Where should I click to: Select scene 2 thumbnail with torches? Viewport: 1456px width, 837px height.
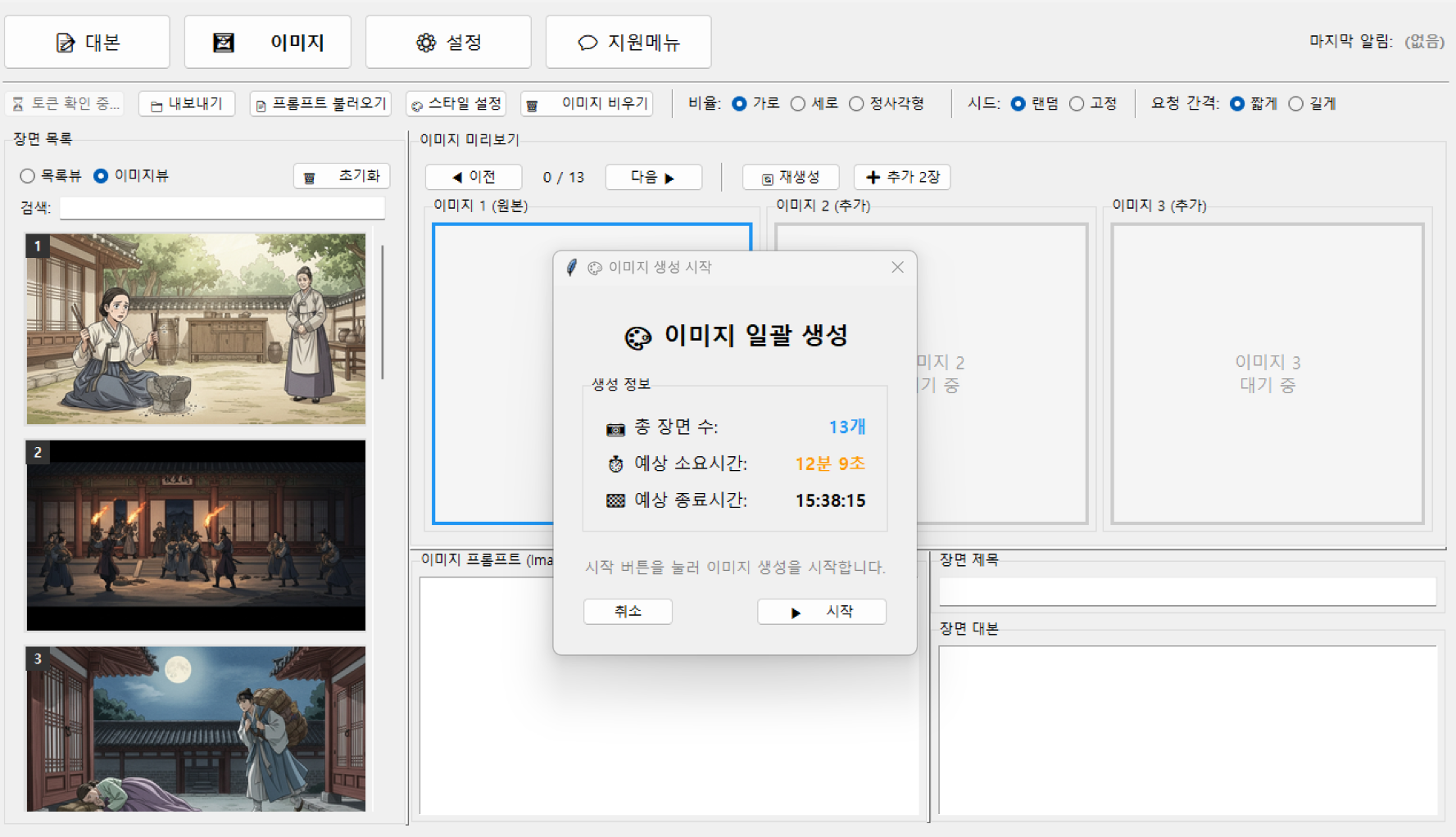[x=196, y=536]
